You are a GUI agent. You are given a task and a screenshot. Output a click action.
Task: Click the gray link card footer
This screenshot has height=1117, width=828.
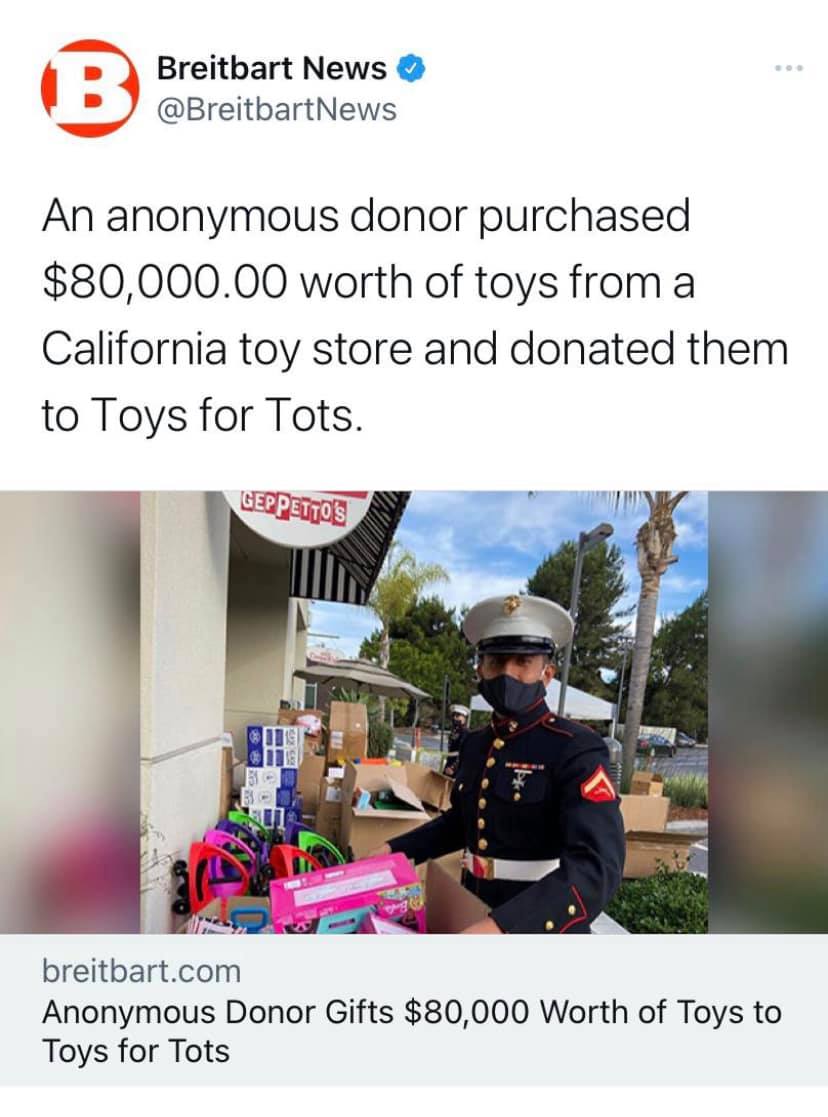(x=414, y=1009)
